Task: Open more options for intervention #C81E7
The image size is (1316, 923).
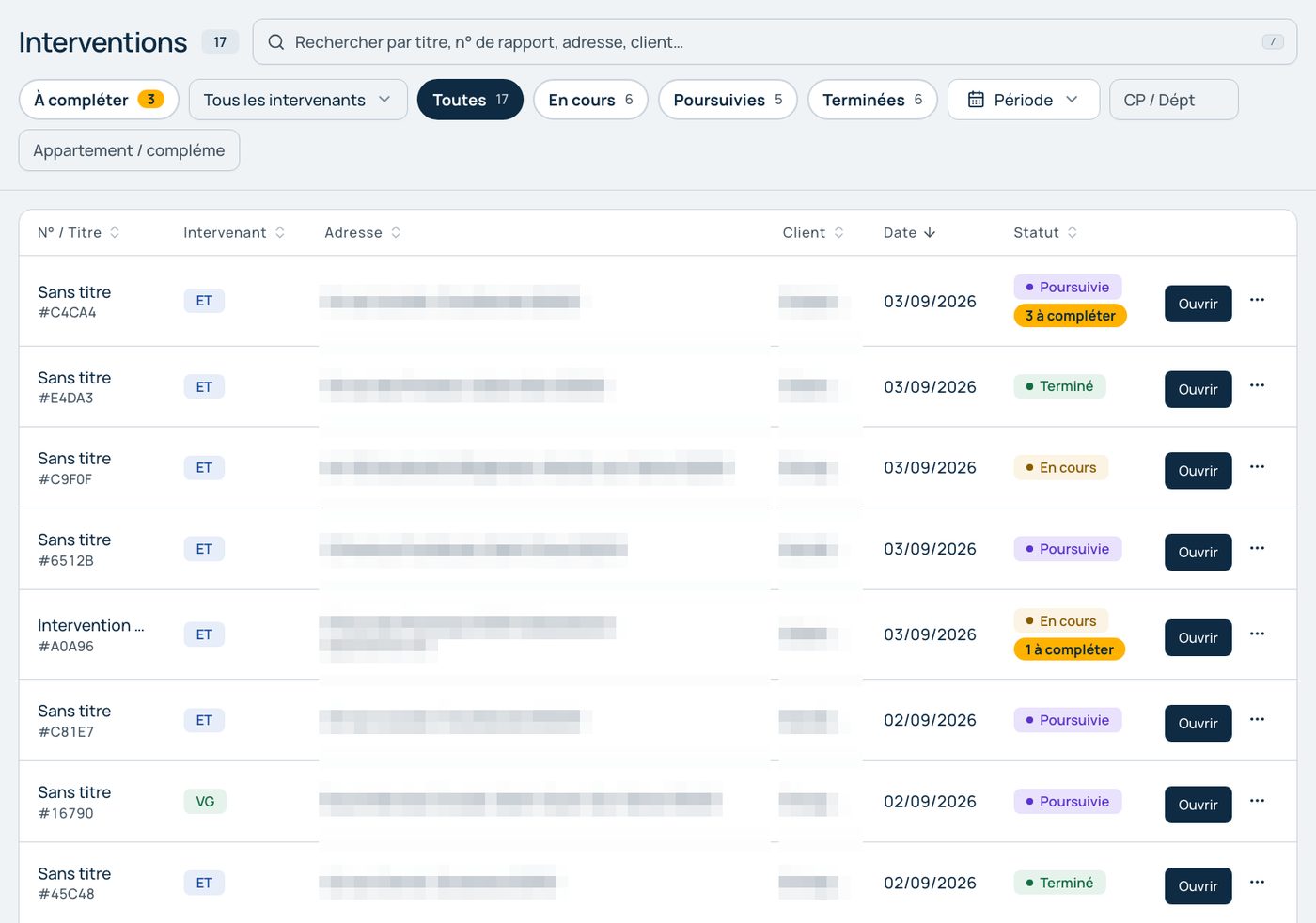Action: [x=1257, y=719]
